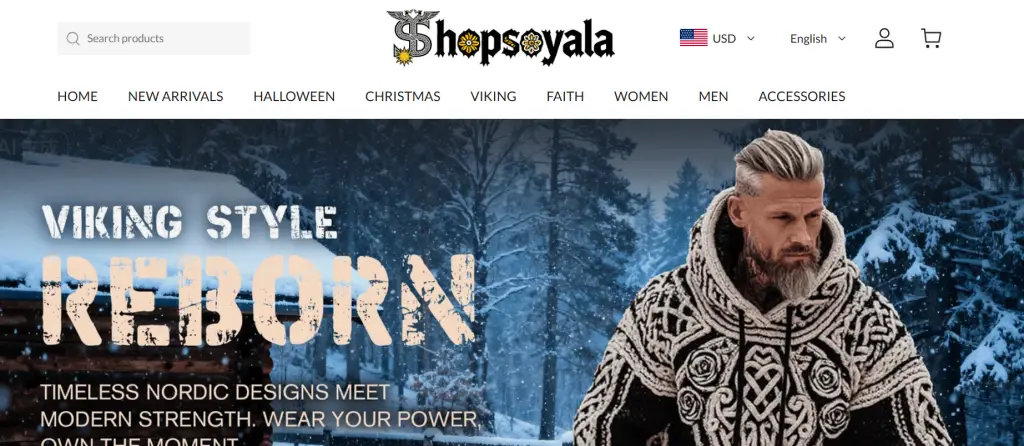Open the FAITH menu item
1024x446 pixels.
[565, 97]
